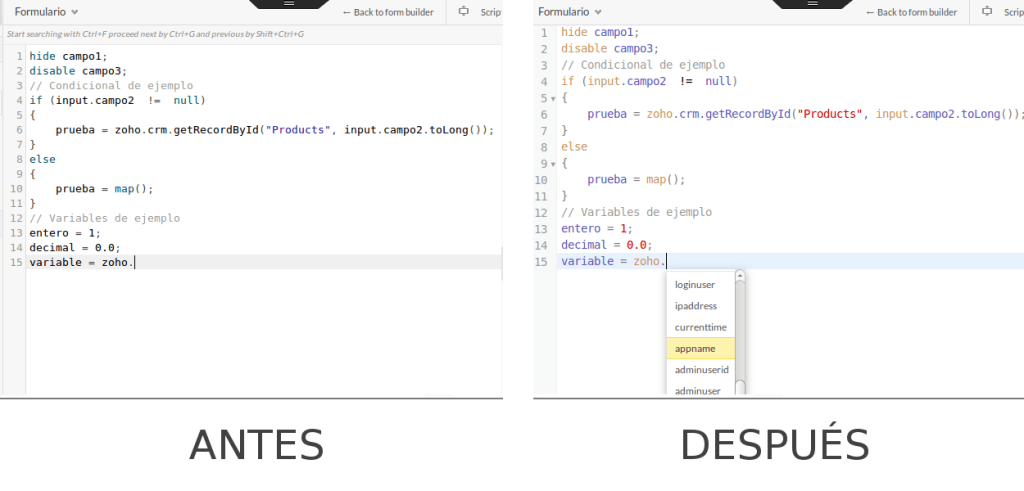Choose 'ipaddress' autocomplete suggestion
This screenshot has width=1024, height=491.
(x=695, y=306)
